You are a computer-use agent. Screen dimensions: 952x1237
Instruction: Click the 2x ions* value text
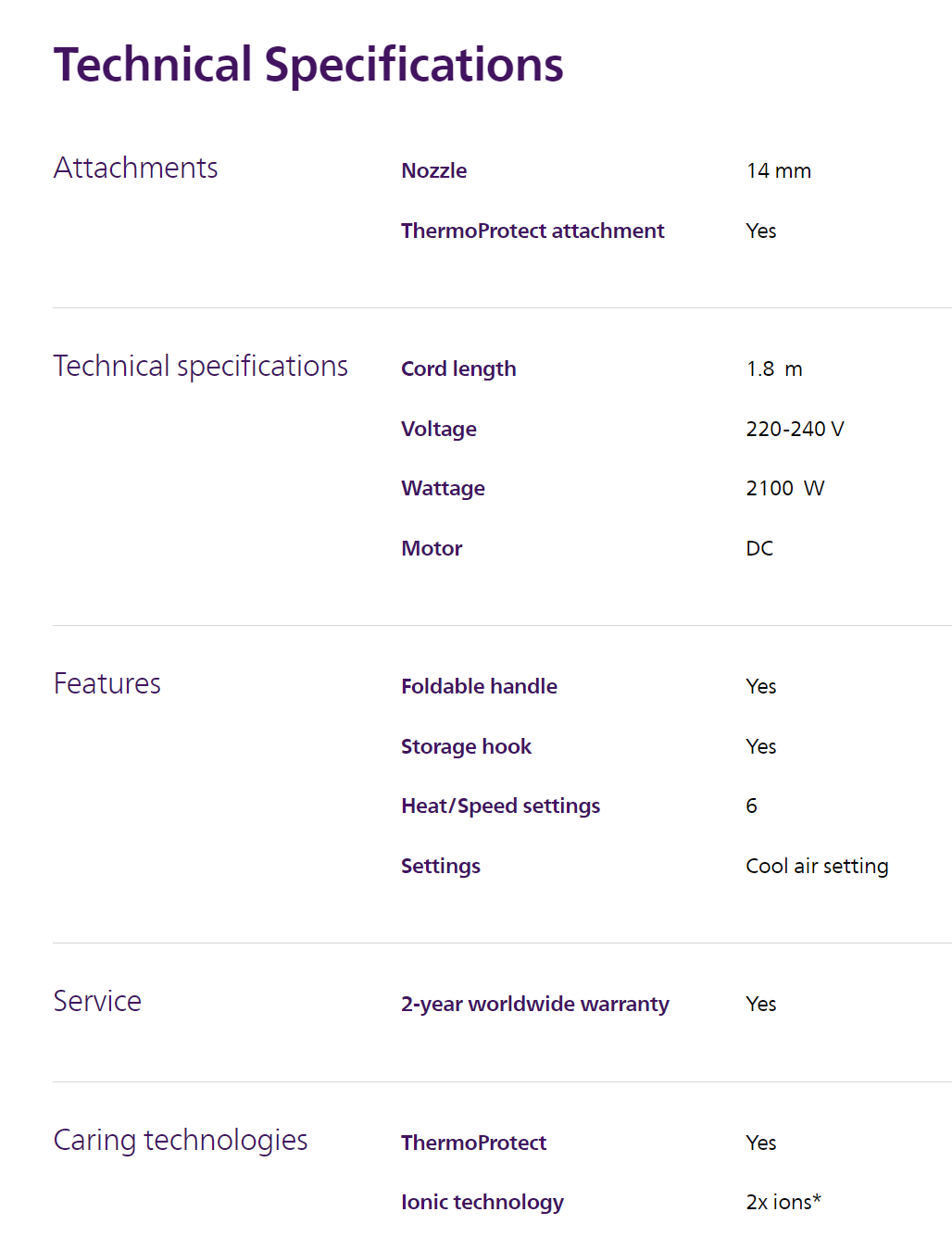pos(783,1202)
